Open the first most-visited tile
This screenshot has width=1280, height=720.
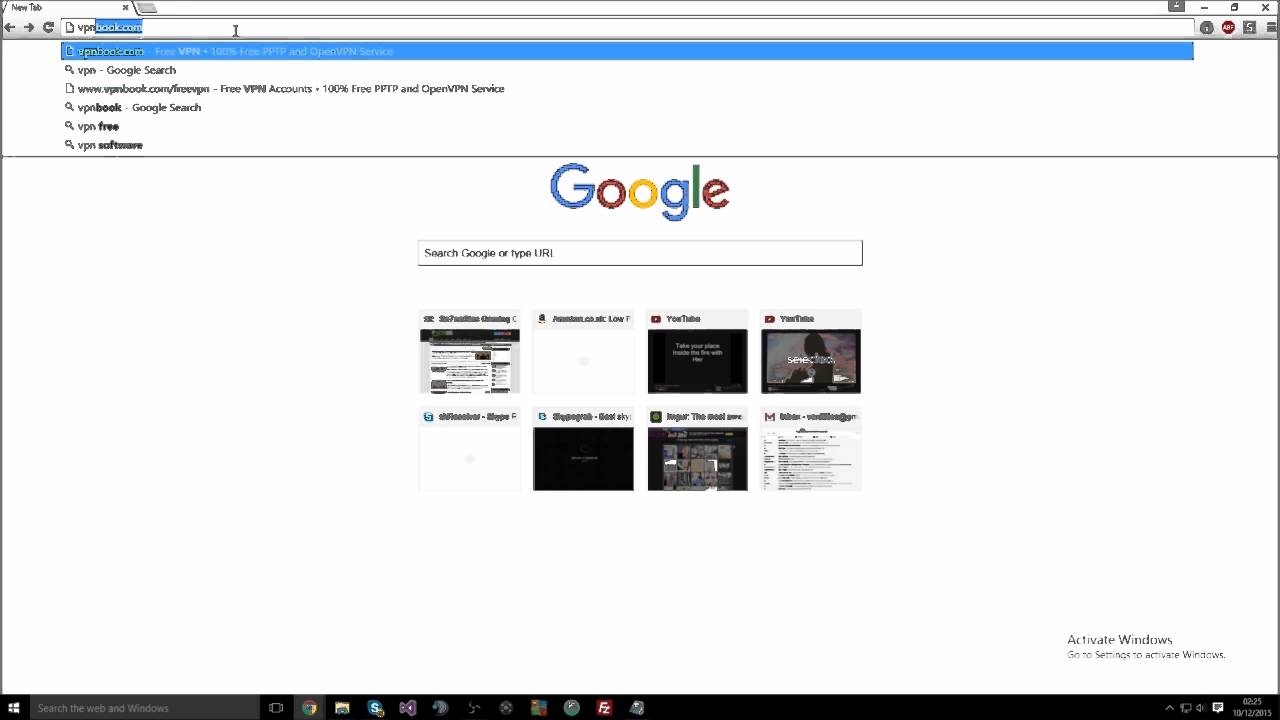(x=470, y=352)
